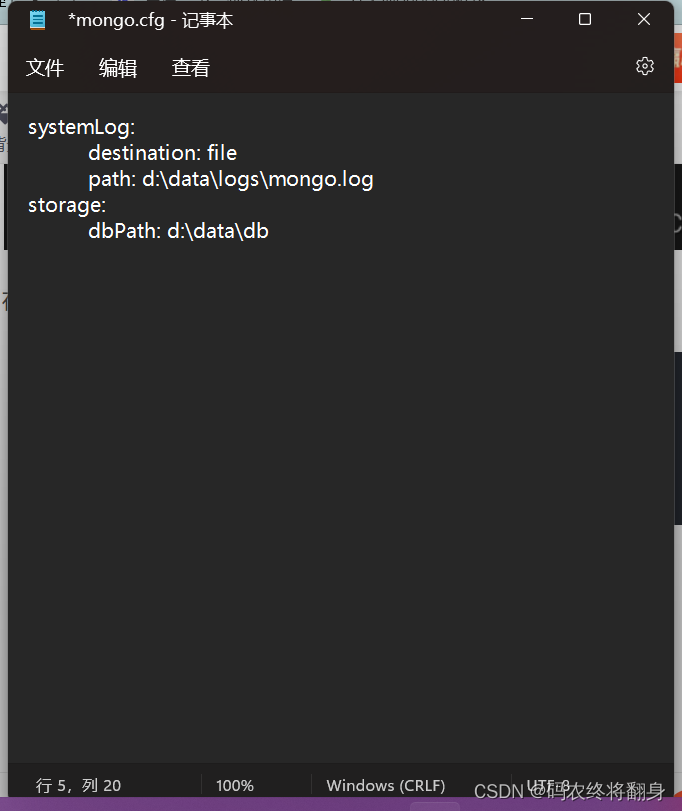Open the 查看 menu
Screen dimensions: 682x811
[191, 68]
